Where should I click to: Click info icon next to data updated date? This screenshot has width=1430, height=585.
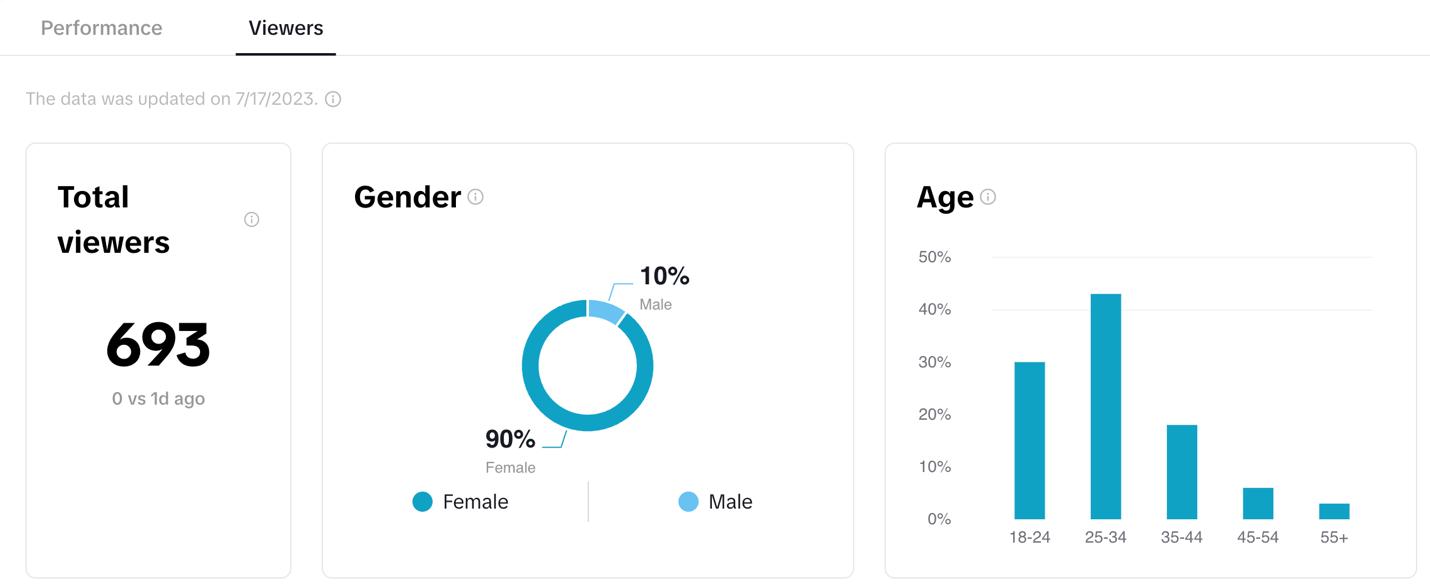333,99
